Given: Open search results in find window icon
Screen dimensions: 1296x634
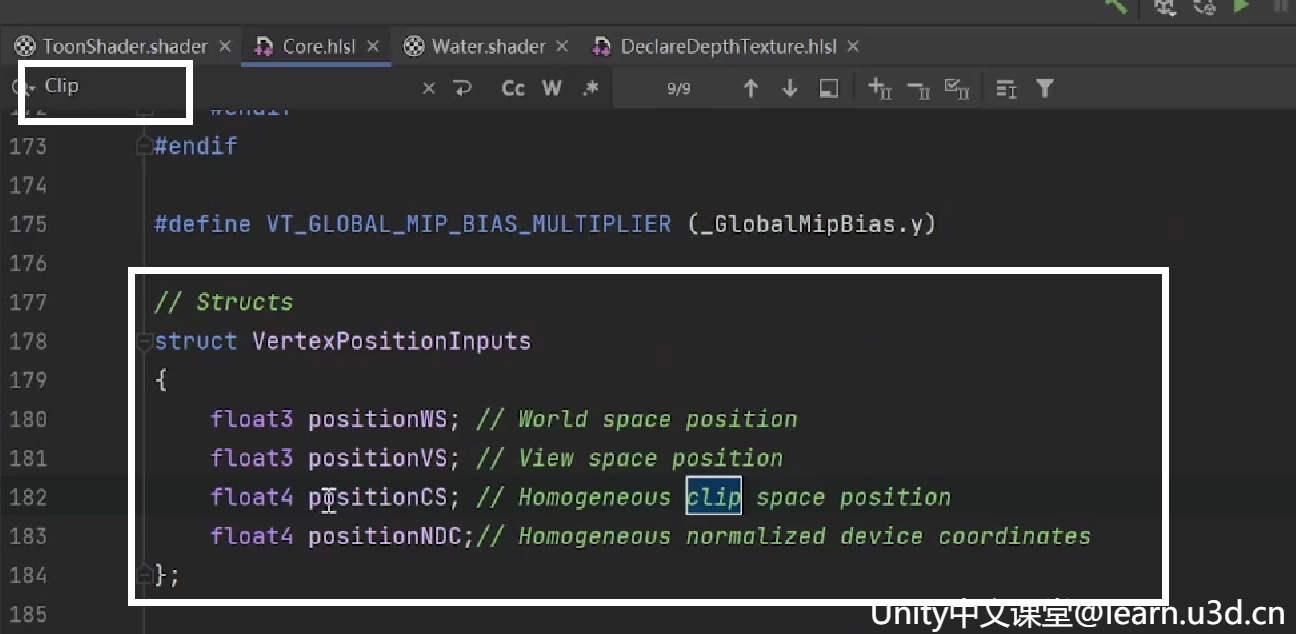Looking at the screenshot, I should click(x=828, y=88).
